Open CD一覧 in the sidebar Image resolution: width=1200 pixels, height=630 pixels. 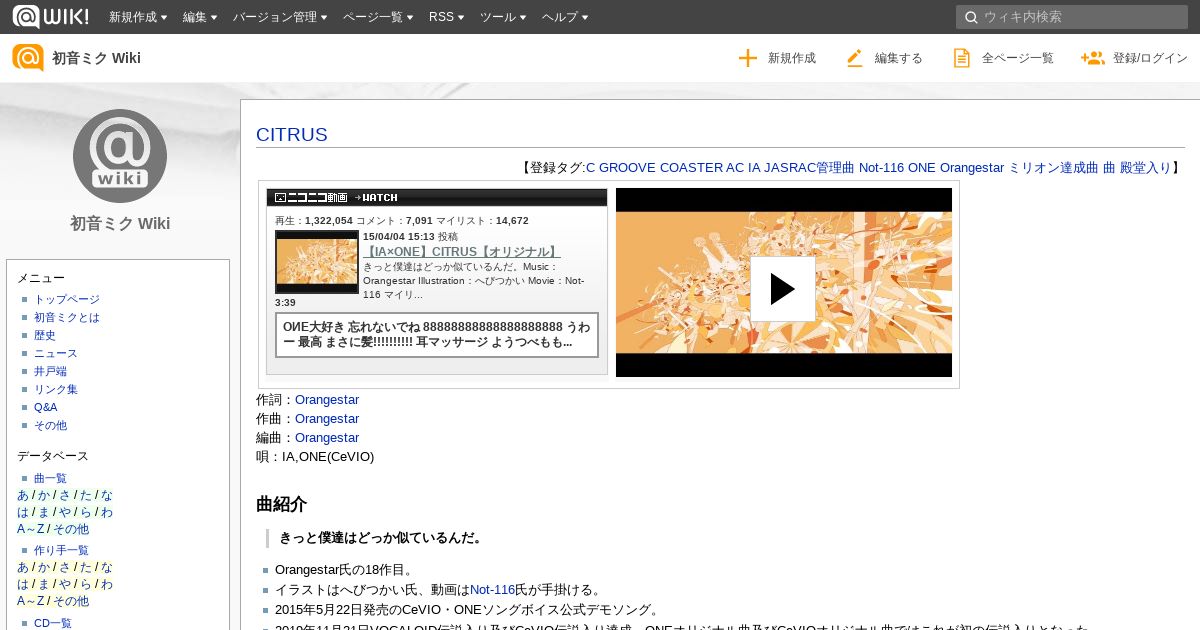53,623
